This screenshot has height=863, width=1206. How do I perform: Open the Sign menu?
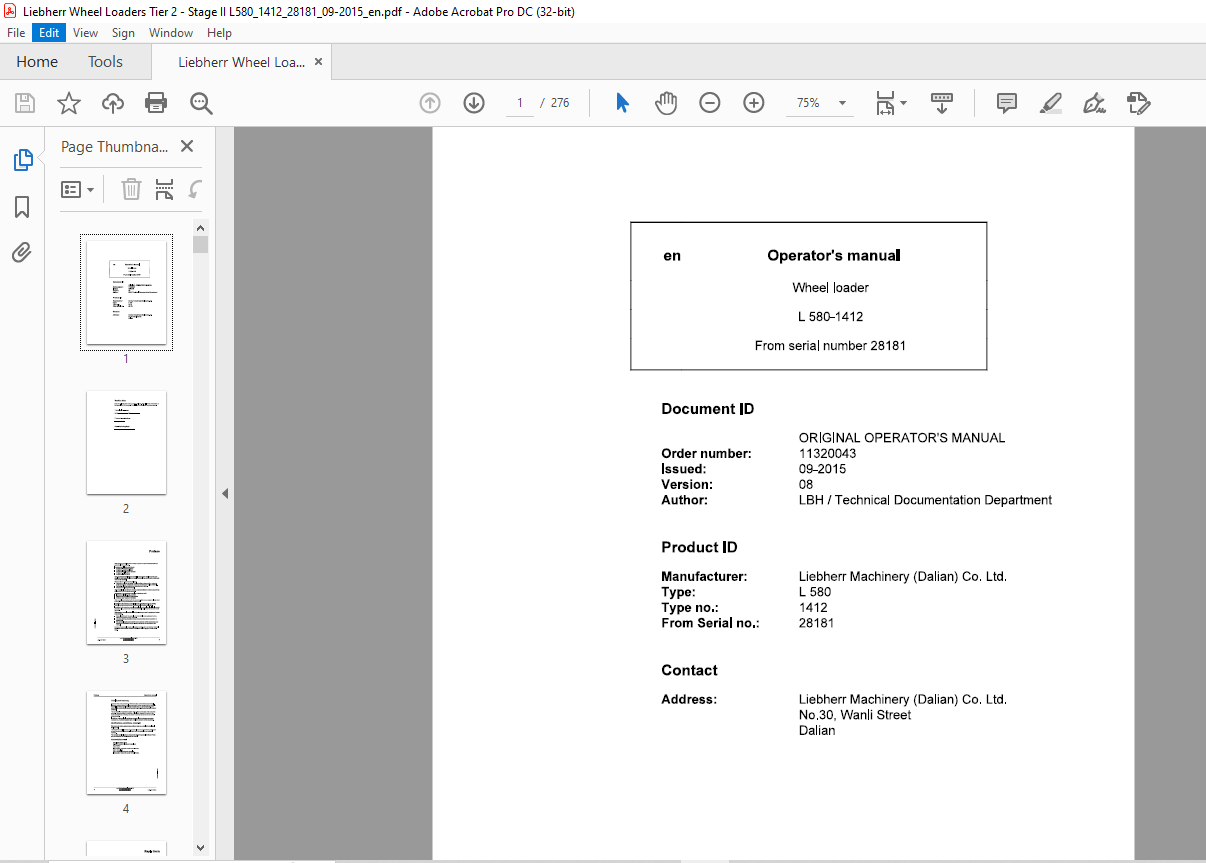[x=123, y=33]
